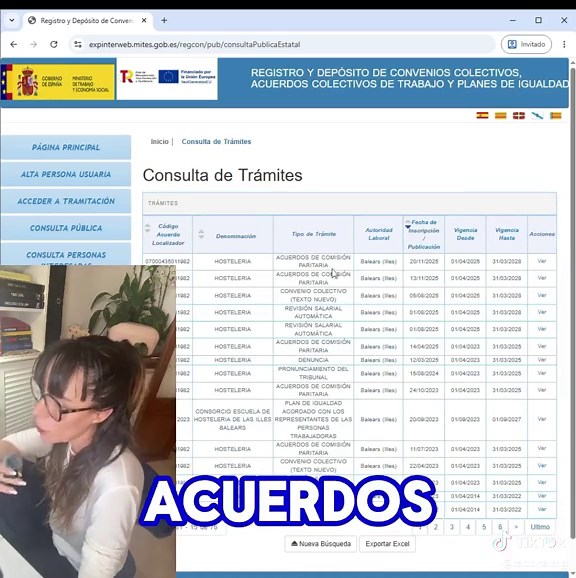The image size is (576, 578).
Task: Click the 01/09/2027 vigencia hasta cell
Action: [x=507, y=419]
